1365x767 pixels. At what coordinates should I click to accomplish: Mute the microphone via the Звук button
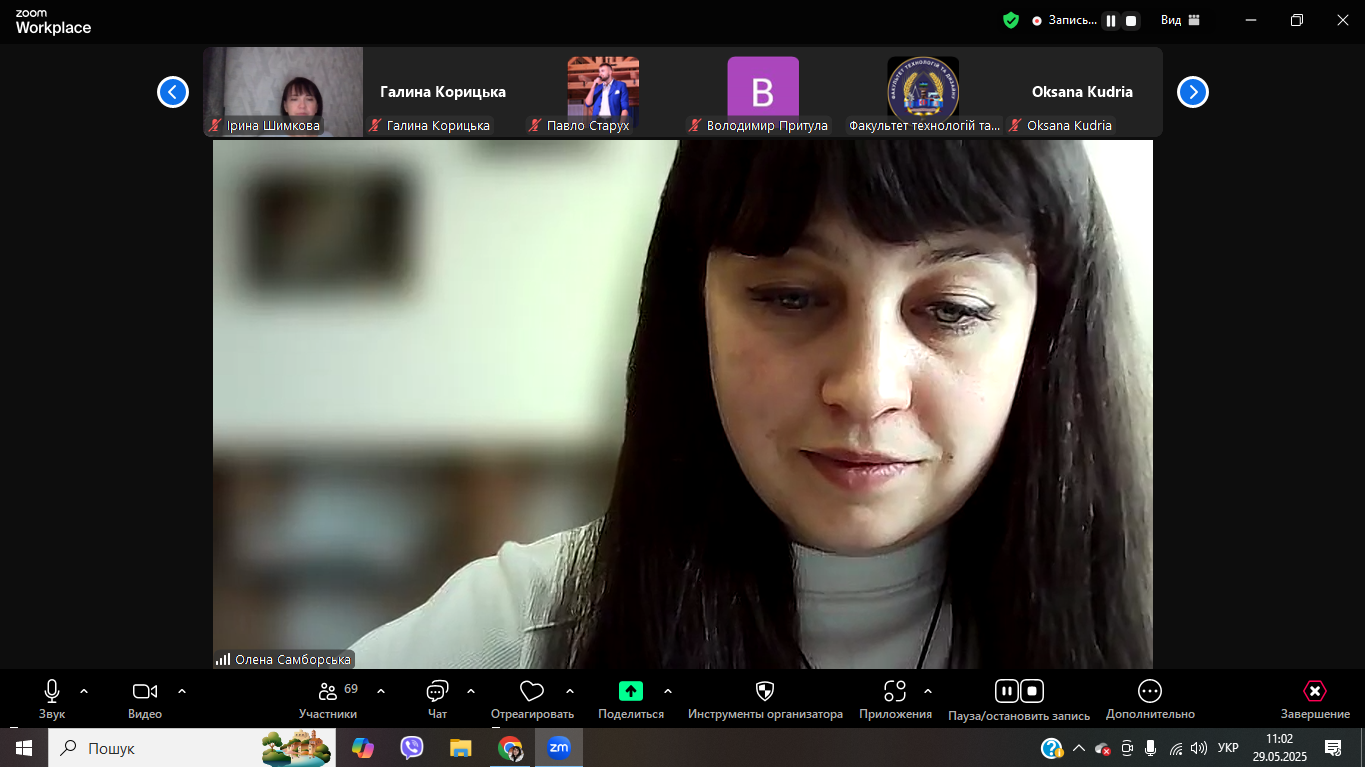pyautogui.click(x=51, y=690)
